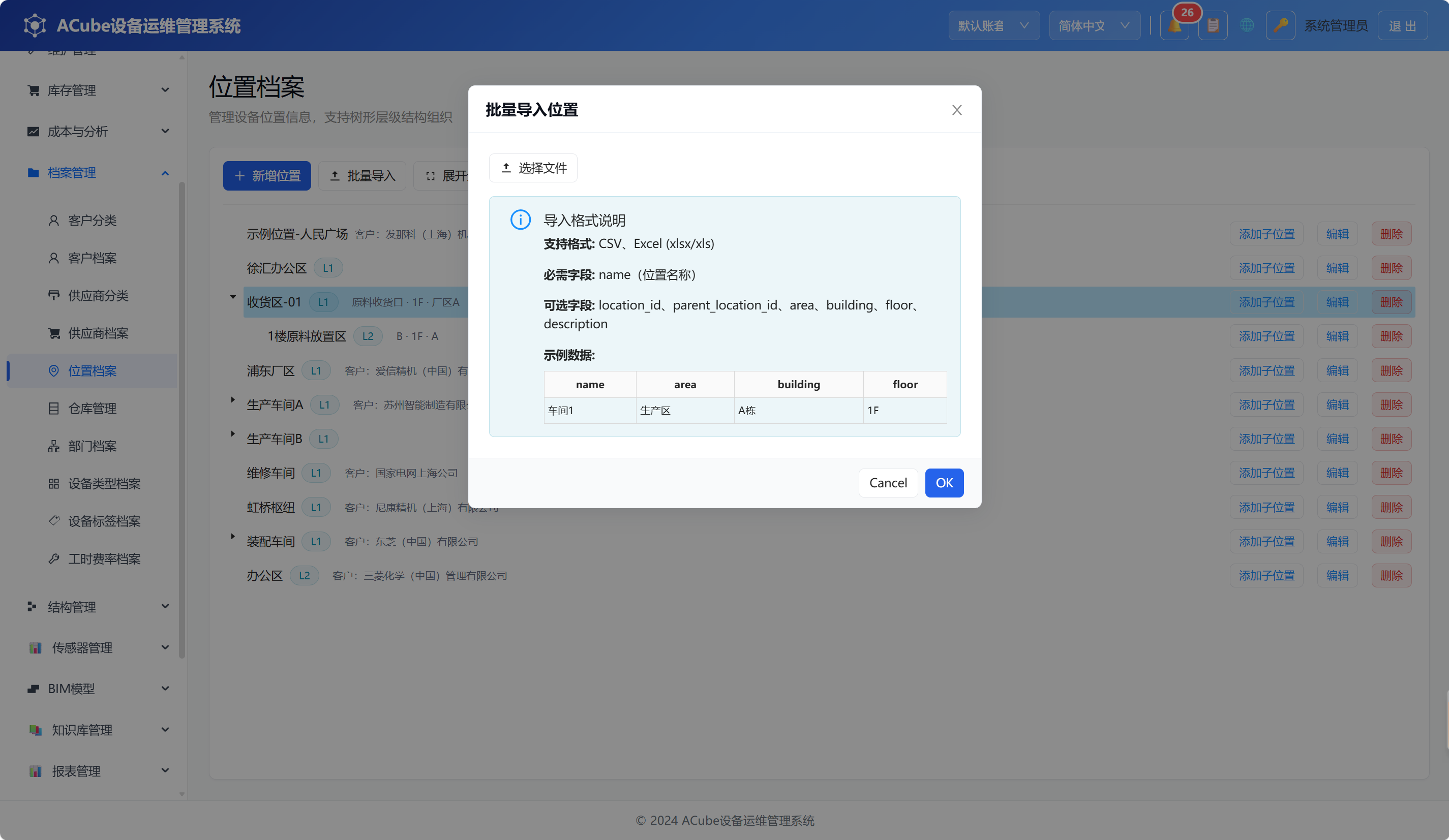This screenshot has width=1449, height=840.
Task: Open 部门档案 in sidebar
Action: click(92, 446)
